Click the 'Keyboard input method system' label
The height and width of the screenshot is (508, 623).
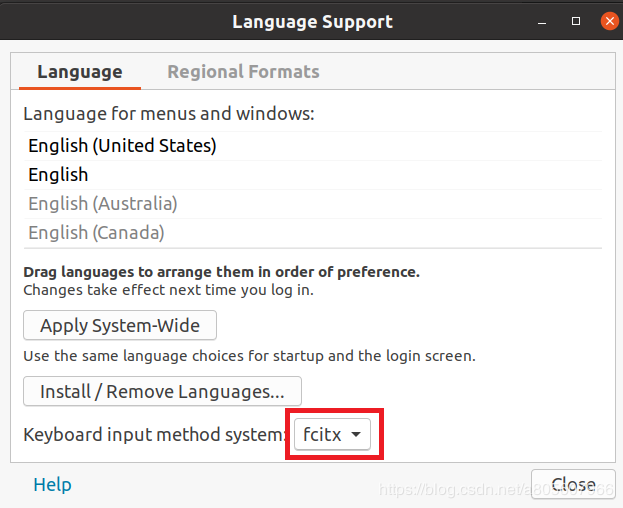tap(155, 436)
